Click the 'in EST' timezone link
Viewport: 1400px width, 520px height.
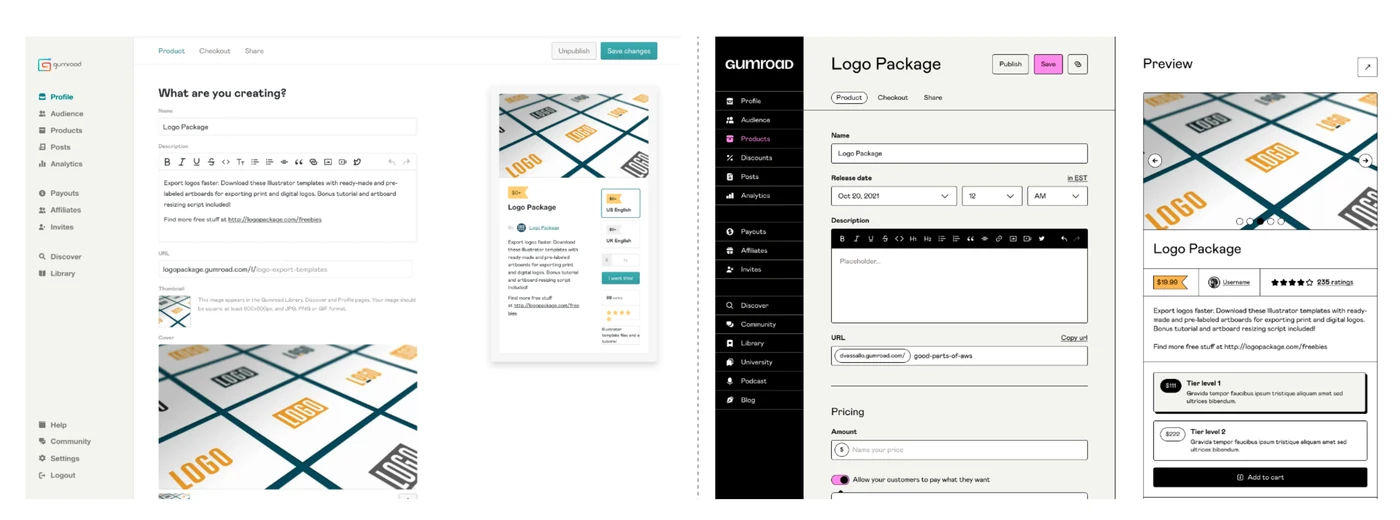pyautogui.click(x=1077, y=178)
